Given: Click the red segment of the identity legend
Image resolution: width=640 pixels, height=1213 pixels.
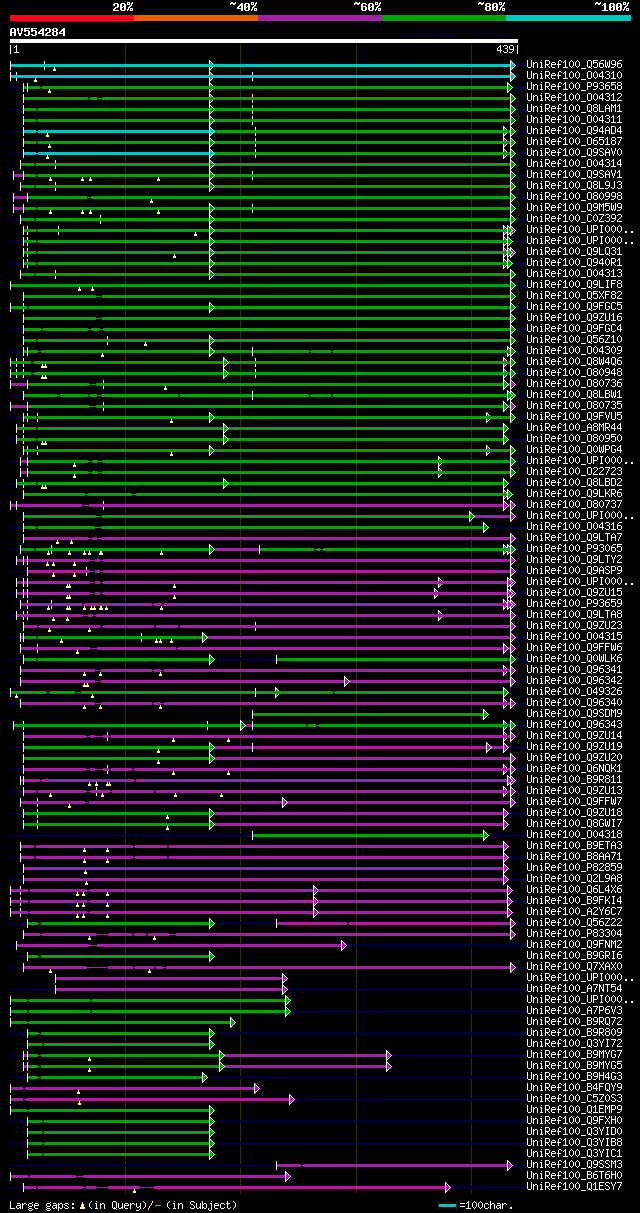Looking at the screenshot, I should 71,17.
